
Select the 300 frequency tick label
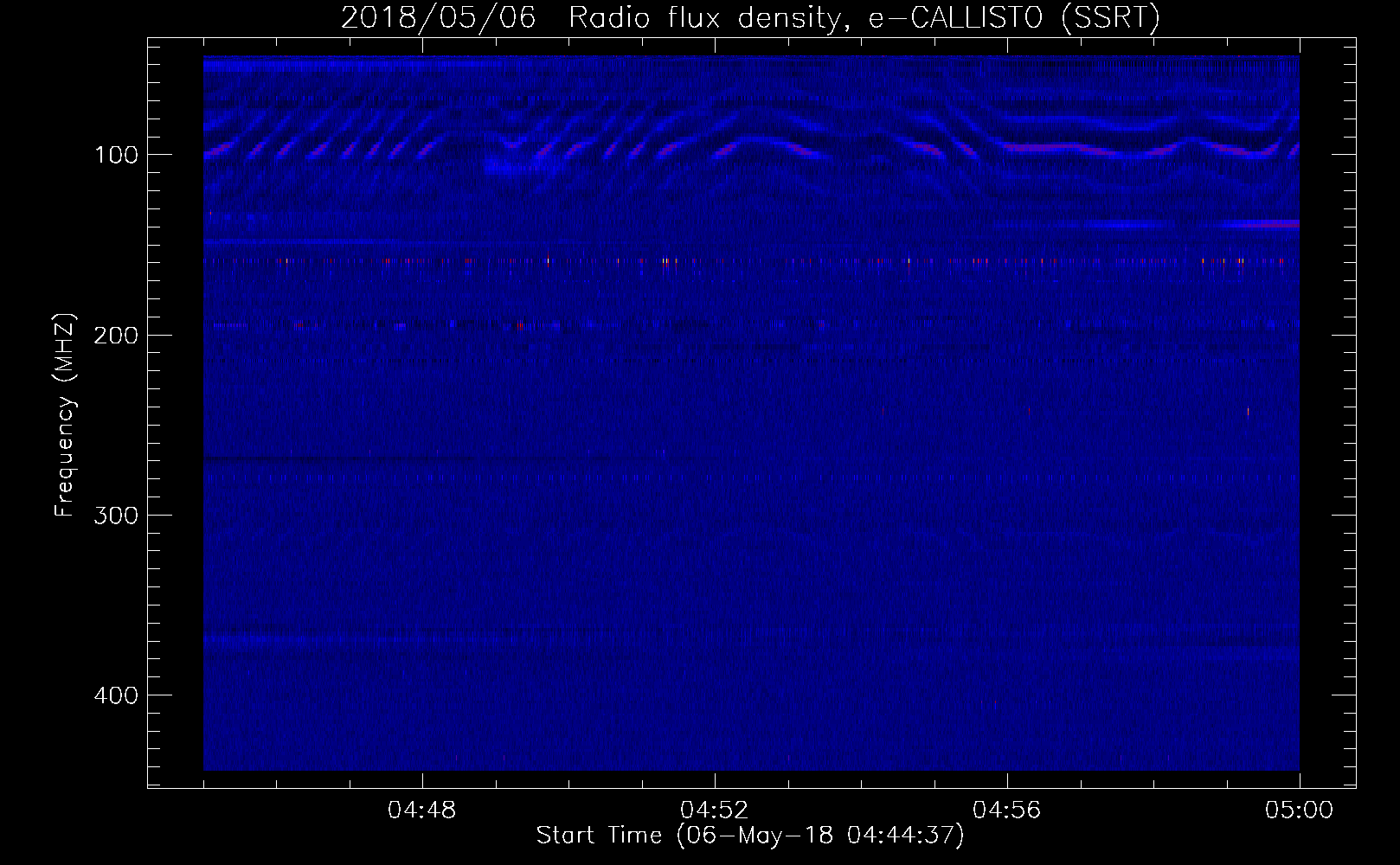pyautogui.click(x=117, y=516)
